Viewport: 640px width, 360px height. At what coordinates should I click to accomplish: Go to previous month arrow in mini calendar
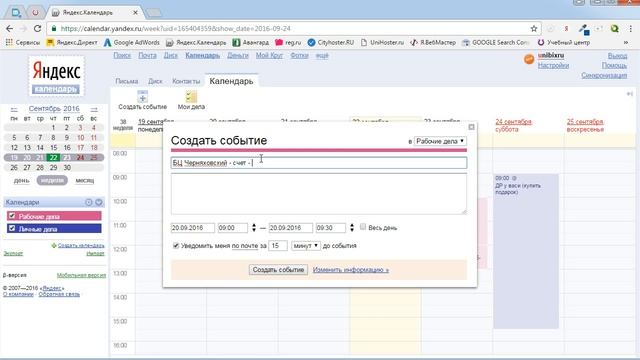[14, 109]
